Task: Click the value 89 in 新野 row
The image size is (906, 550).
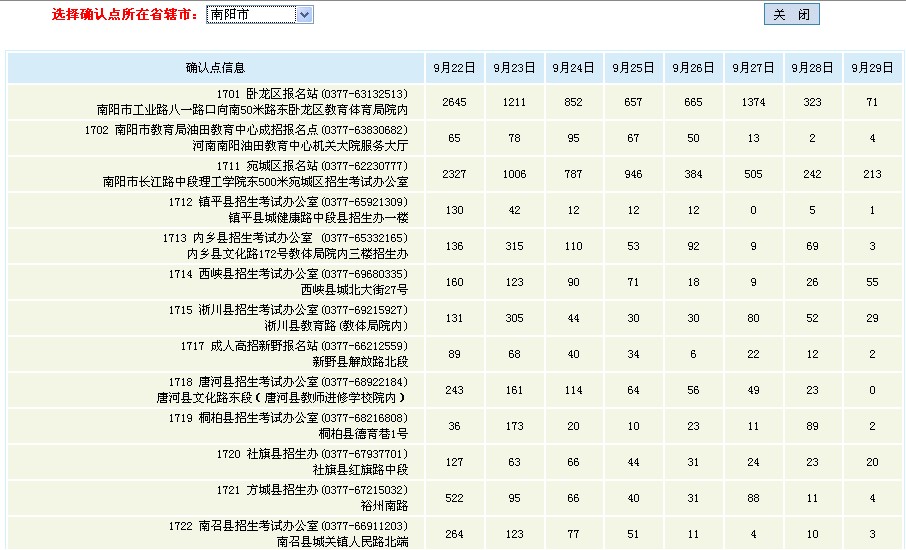Action: point(454,354)
